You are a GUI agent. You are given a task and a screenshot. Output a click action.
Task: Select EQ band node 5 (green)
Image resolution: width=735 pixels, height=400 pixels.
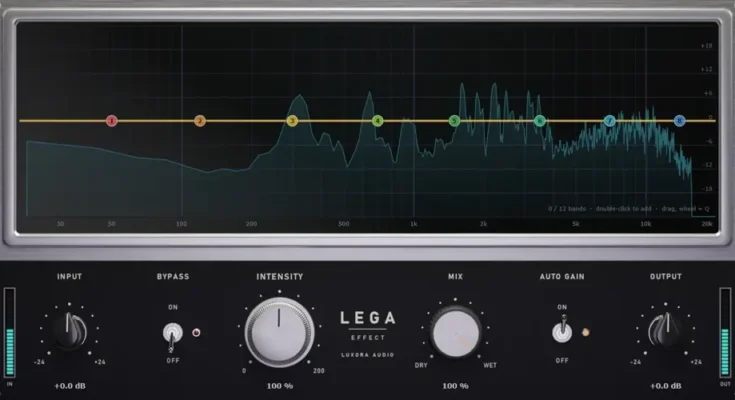454,121
